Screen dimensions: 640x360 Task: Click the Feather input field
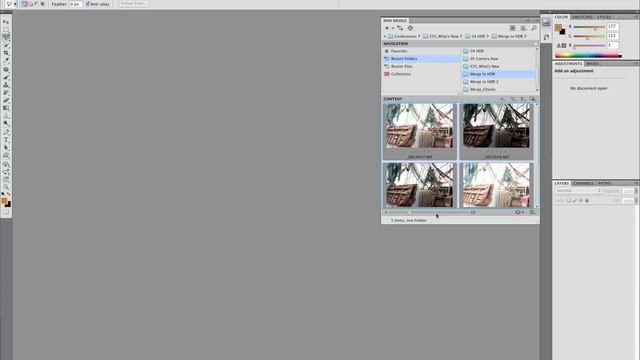point(75,4)
